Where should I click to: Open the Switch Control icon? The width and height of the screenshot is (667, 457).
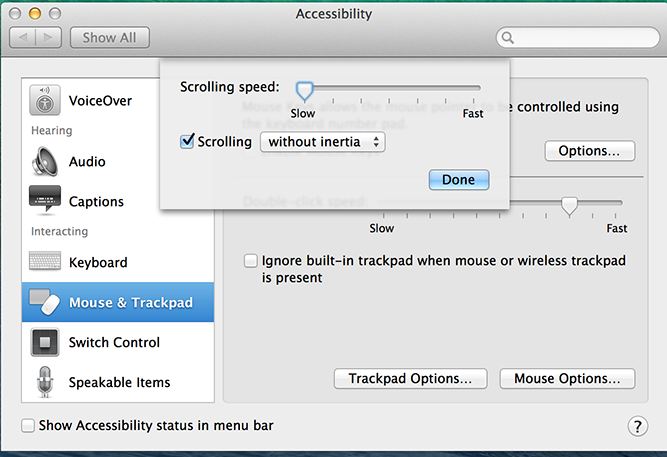click(44, 342)
